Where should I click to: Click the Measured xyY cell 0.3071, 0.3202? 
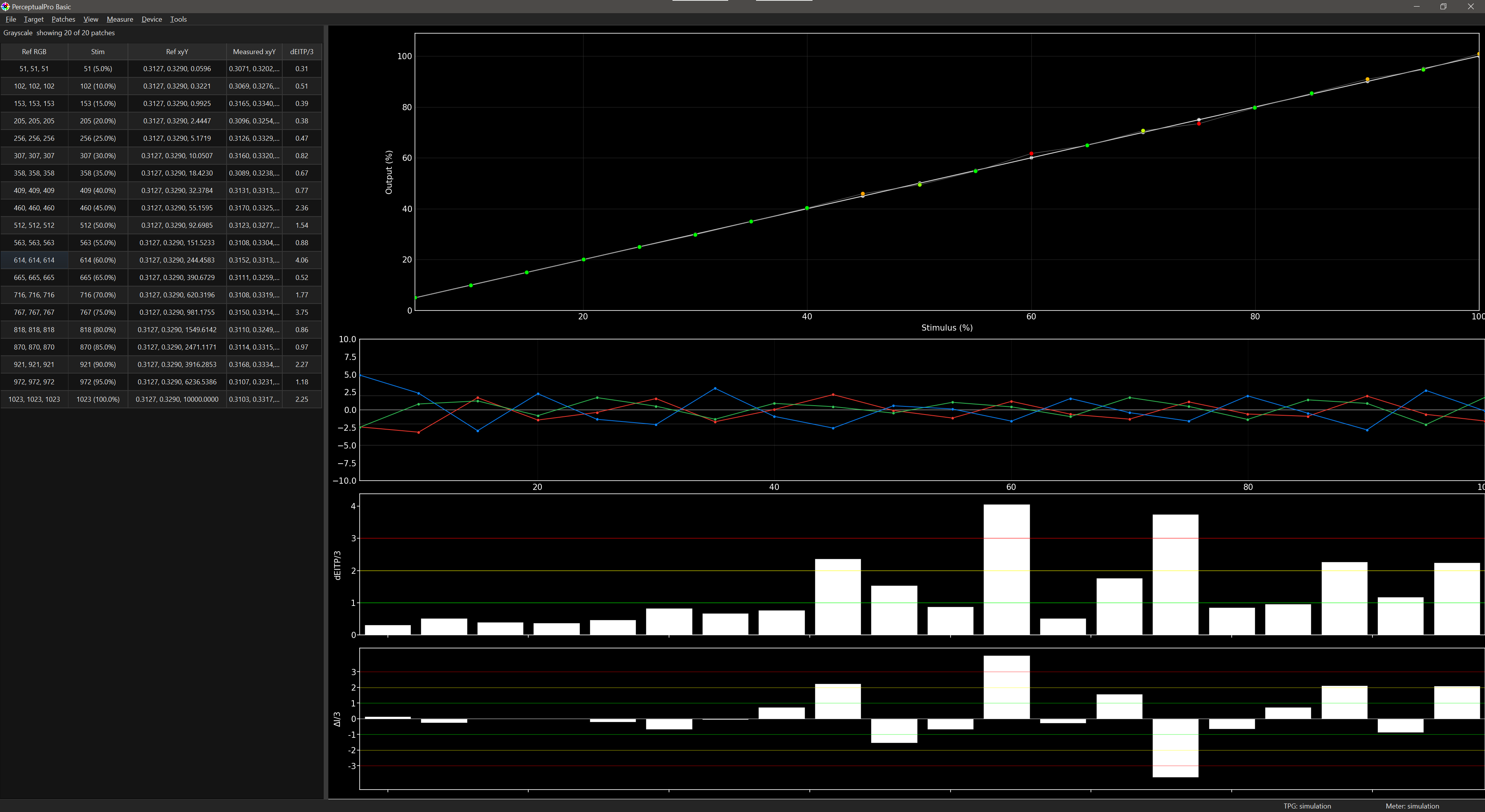[x=254, y=68]
